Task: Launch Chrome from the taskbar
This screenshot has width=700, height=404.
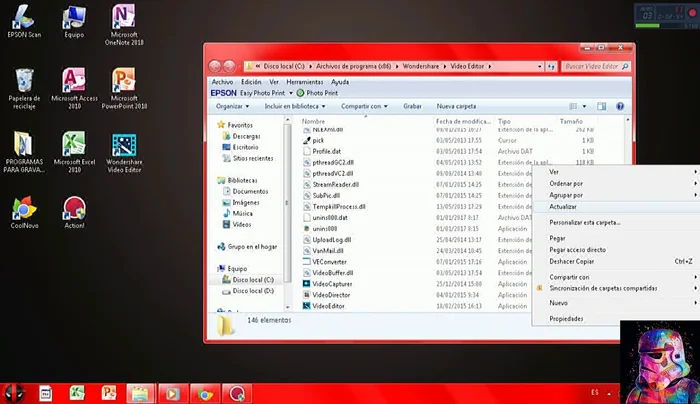Action: [204, 394]
